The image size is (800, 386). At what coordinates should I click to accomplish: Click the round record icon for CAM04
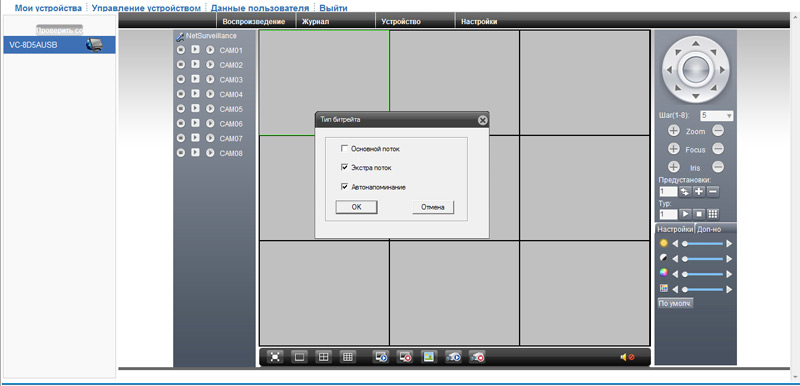(180, 94)
